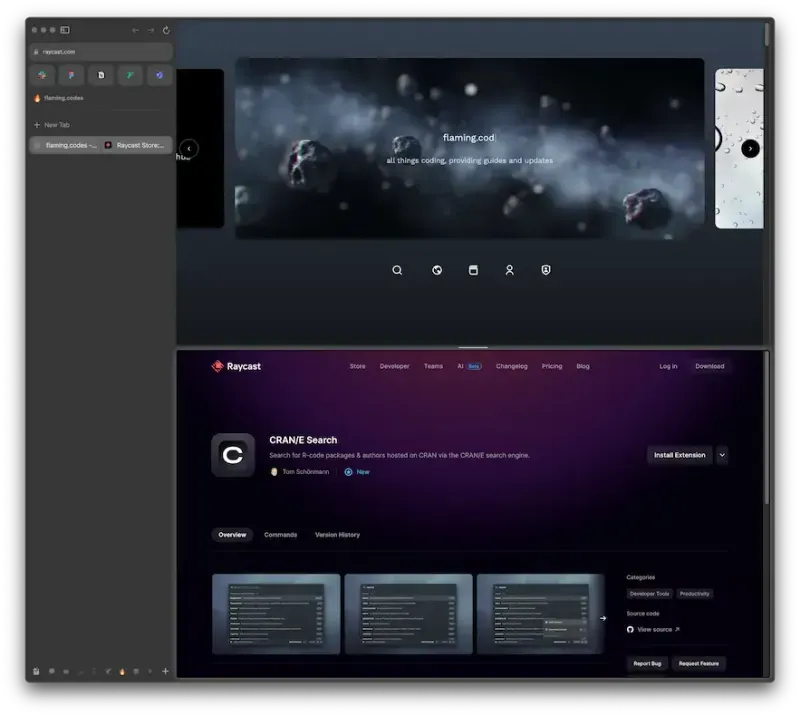Open the AI Beta menu item
Screen dimensions: 800x716
tap(469, 366)
